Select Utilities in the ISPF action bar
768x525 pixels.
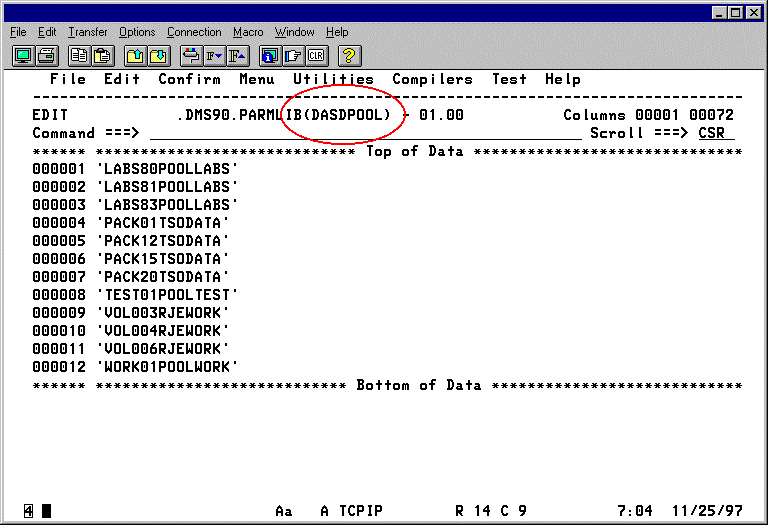333,79
